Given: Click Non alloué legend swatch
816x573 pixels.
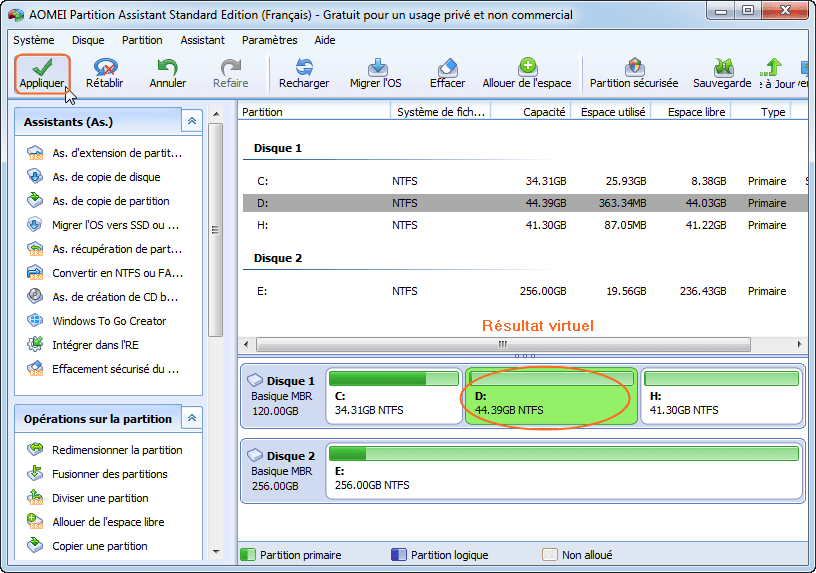Looking at the screenshot, I should click(x=550, y=555).
